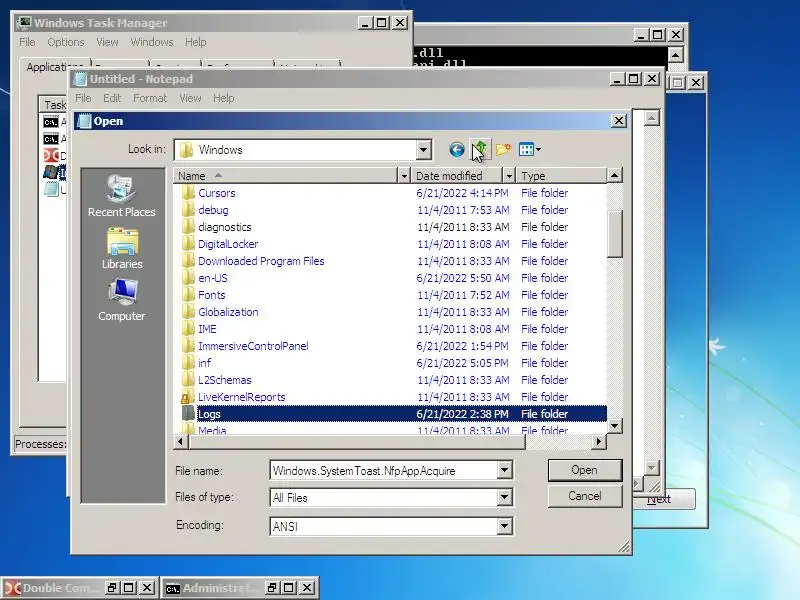Expand the Encoding dropdown

505,526
